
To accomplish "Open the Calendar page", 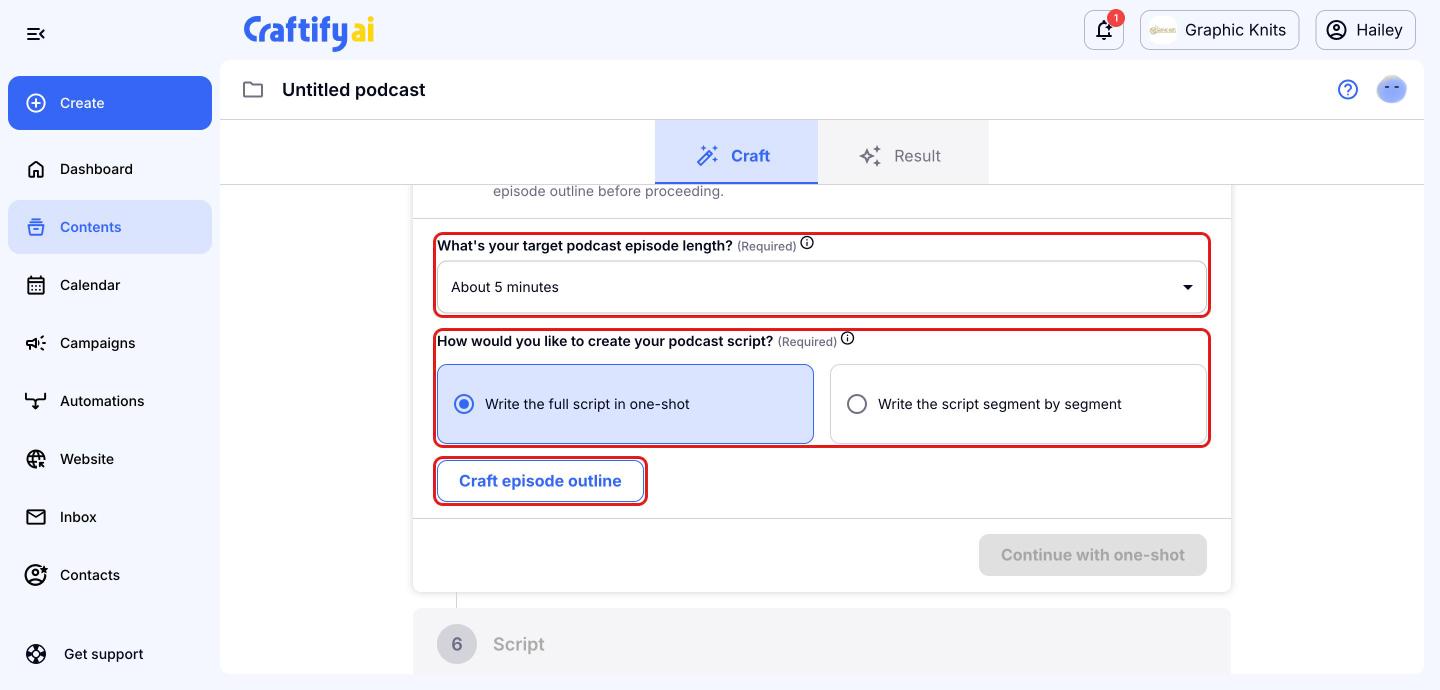I will click(x=110, y=285).
